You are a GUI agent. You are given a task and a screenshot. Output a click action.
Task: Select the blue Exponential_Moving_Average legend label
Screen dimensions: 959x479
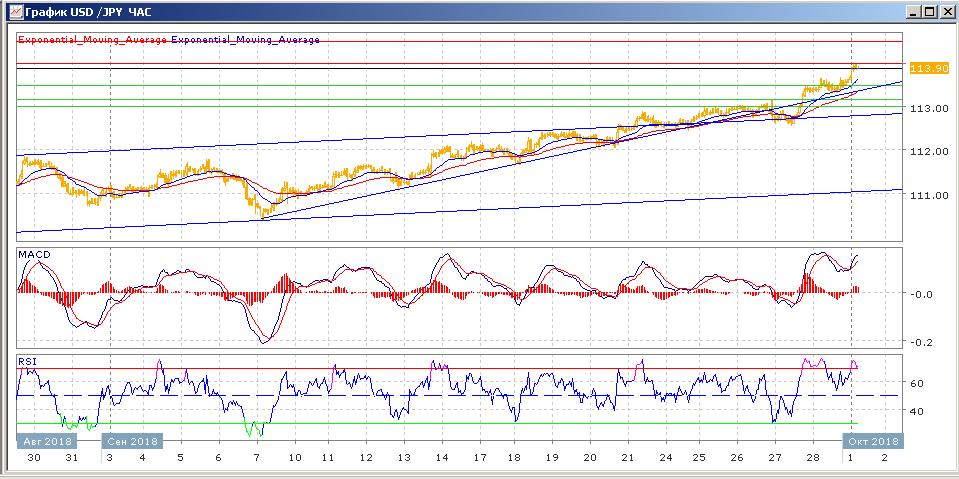[245, 40]
